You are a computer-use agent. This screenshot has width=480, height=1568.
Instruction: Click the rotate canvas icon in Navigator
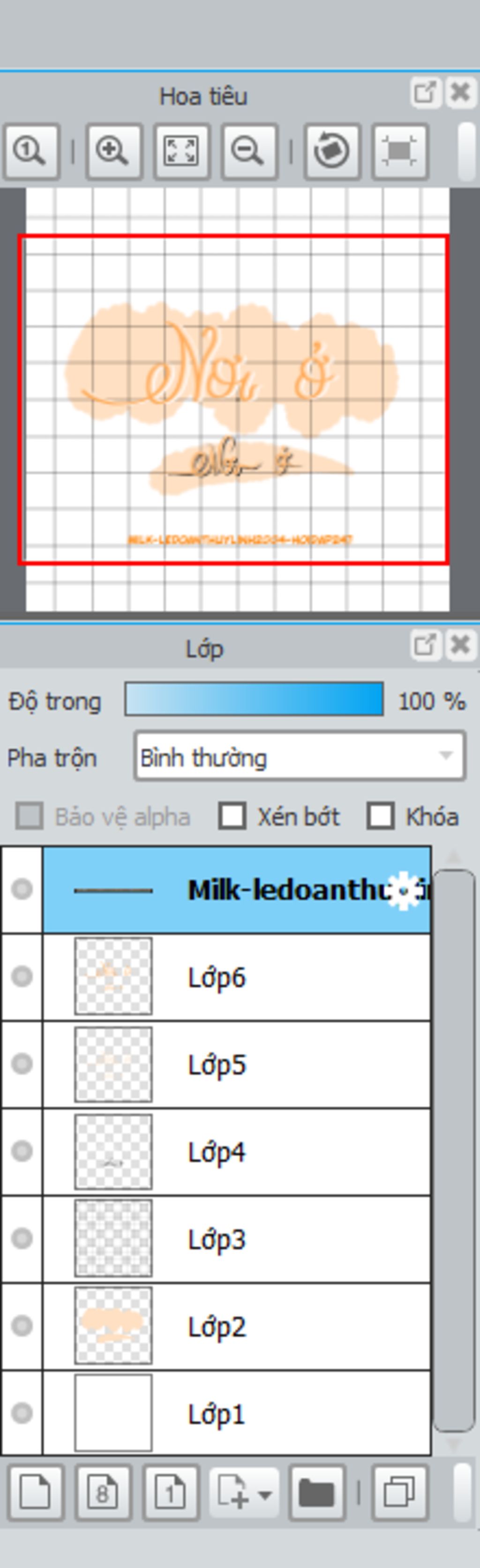pyautogui.click(x=331, y=151)
